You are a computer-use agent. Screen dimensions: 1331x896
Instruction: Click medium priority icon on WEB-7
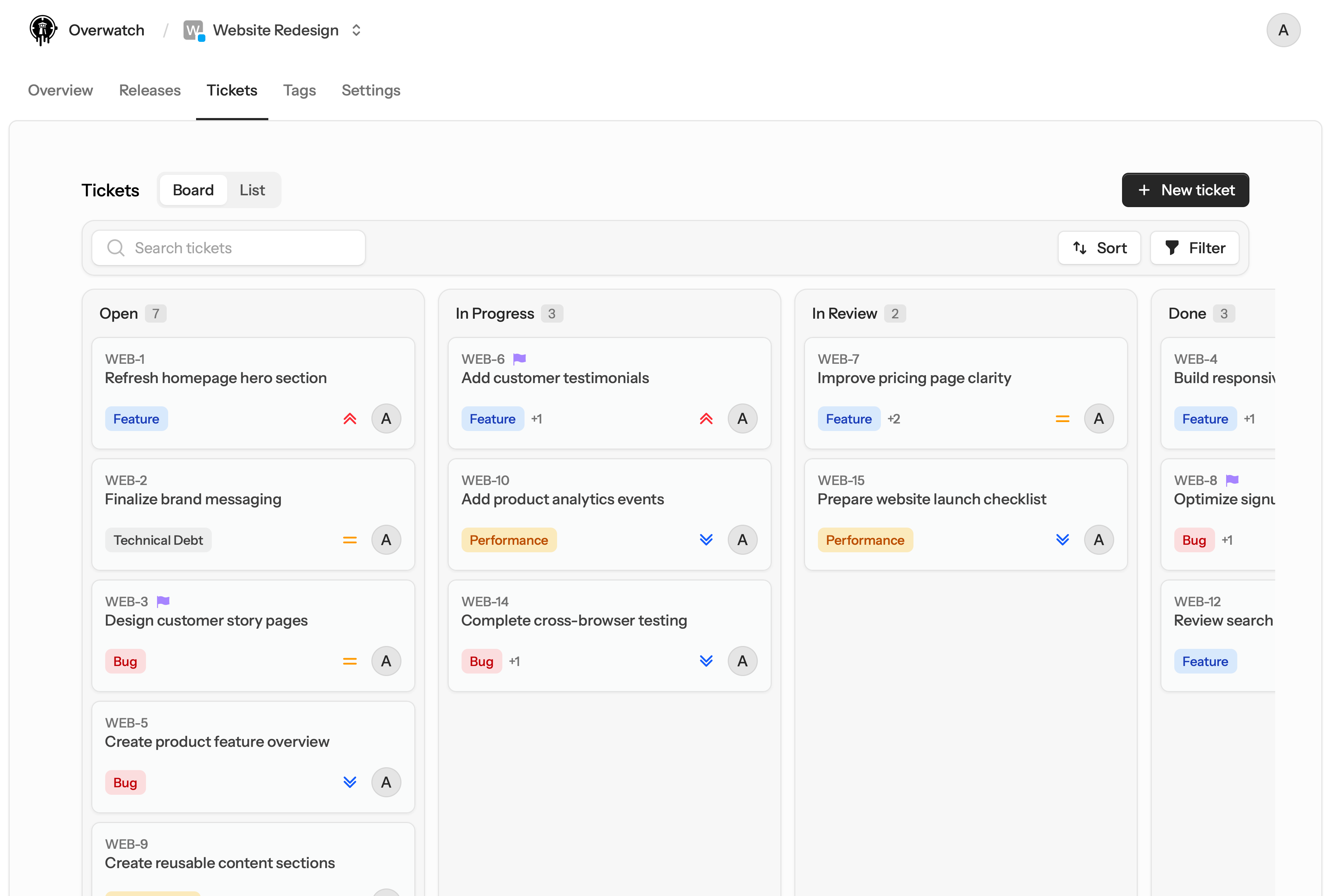(x=1062, y=419)
